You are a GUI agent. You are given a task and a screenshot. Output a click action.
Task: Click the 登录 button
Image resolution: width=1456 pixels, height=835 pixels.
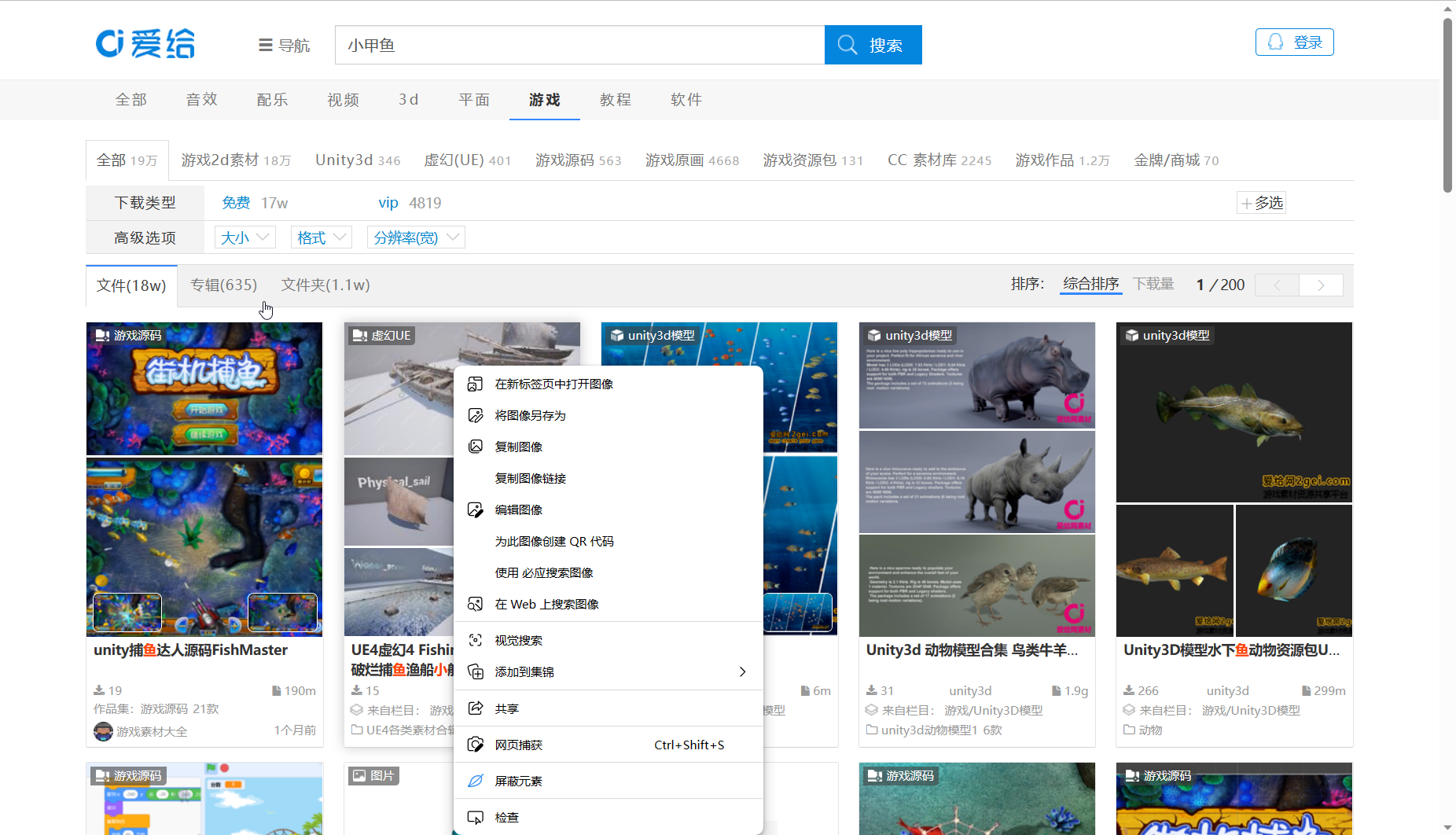coord(1295,42)
